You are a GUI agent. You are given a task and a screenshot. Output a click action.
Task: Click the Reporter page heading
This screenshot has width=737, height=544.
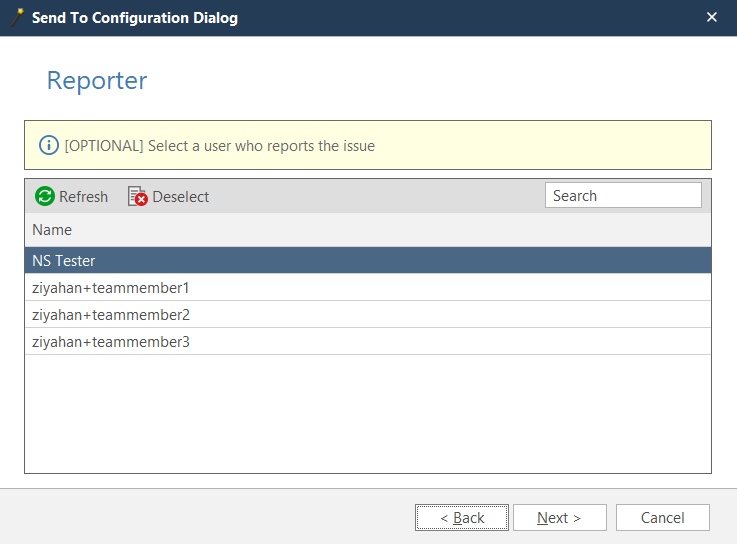97,81
